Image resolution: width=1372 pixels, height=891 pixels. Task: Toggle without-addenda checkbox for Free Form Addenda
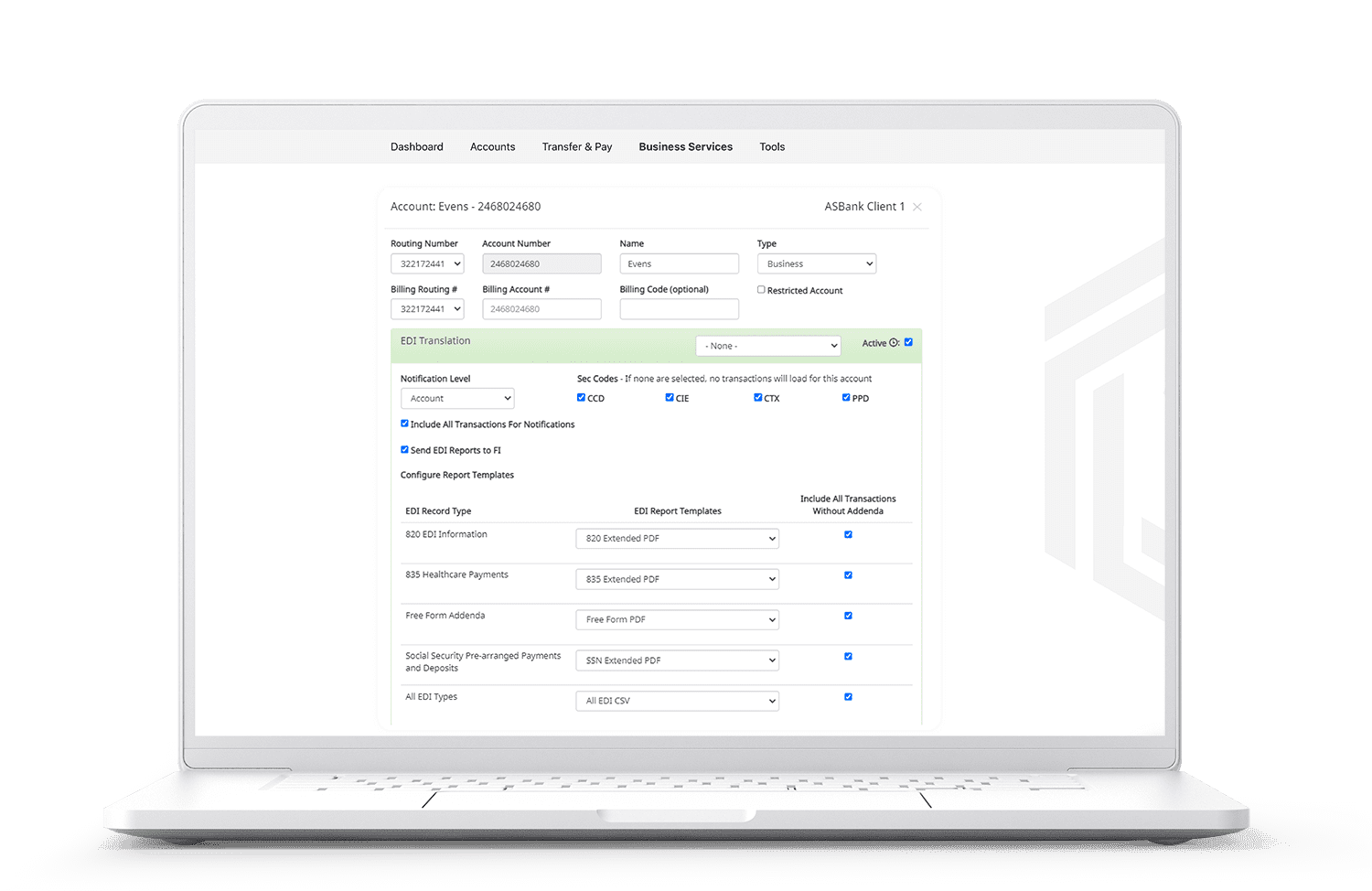pos(848,616)
